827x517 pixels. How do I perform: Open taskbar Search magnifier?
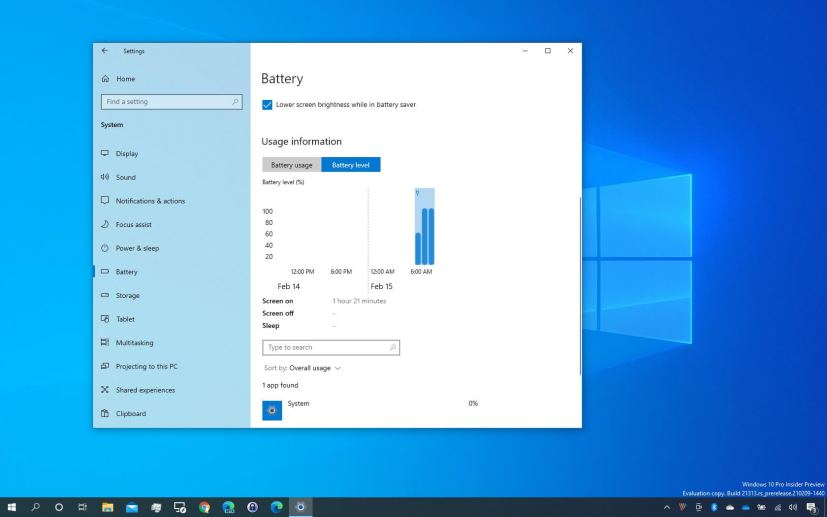35,508
